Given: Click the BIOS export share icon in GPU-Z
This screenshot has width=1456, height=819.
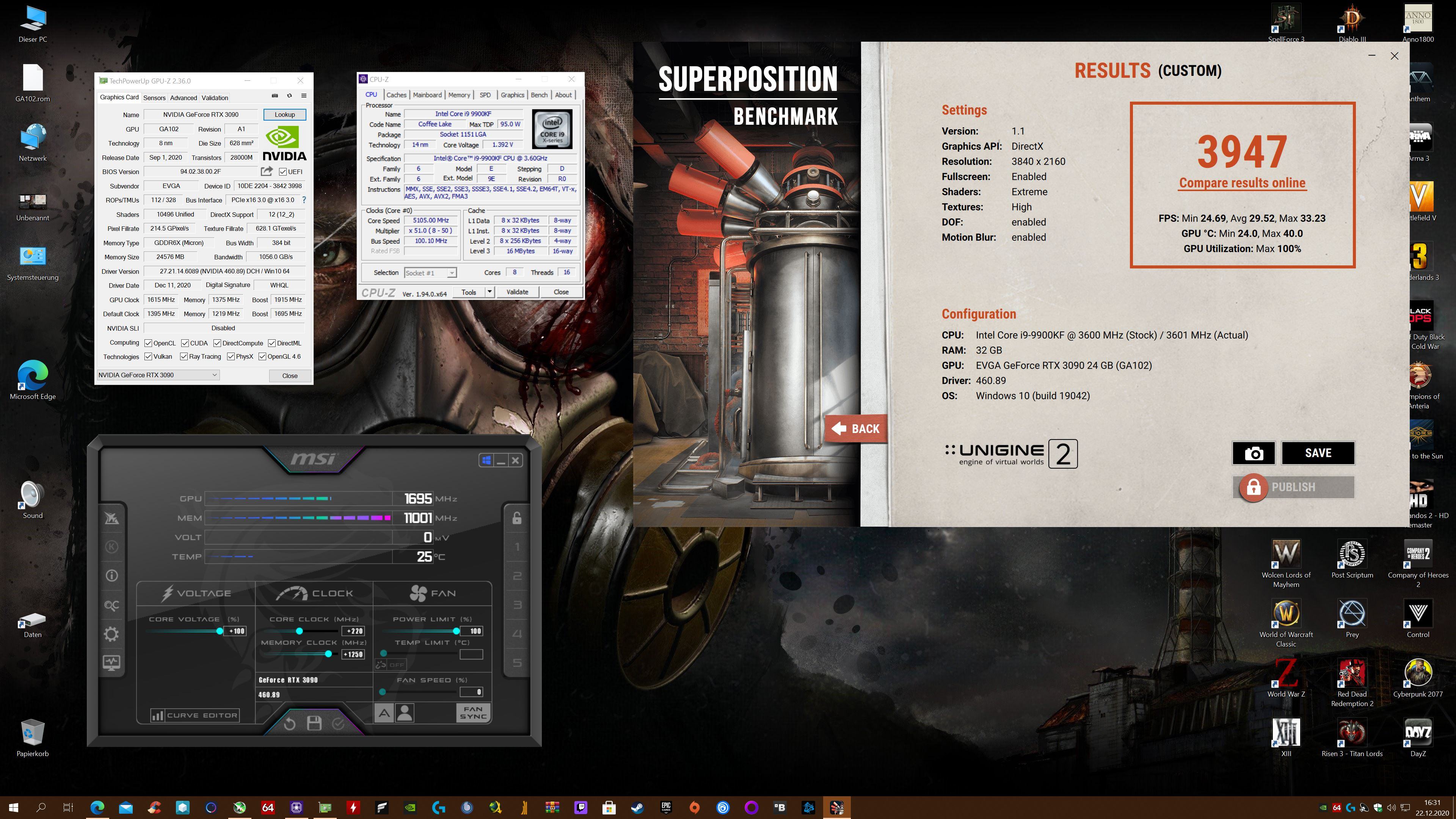Looking at the screenshot, I should 267,171.
